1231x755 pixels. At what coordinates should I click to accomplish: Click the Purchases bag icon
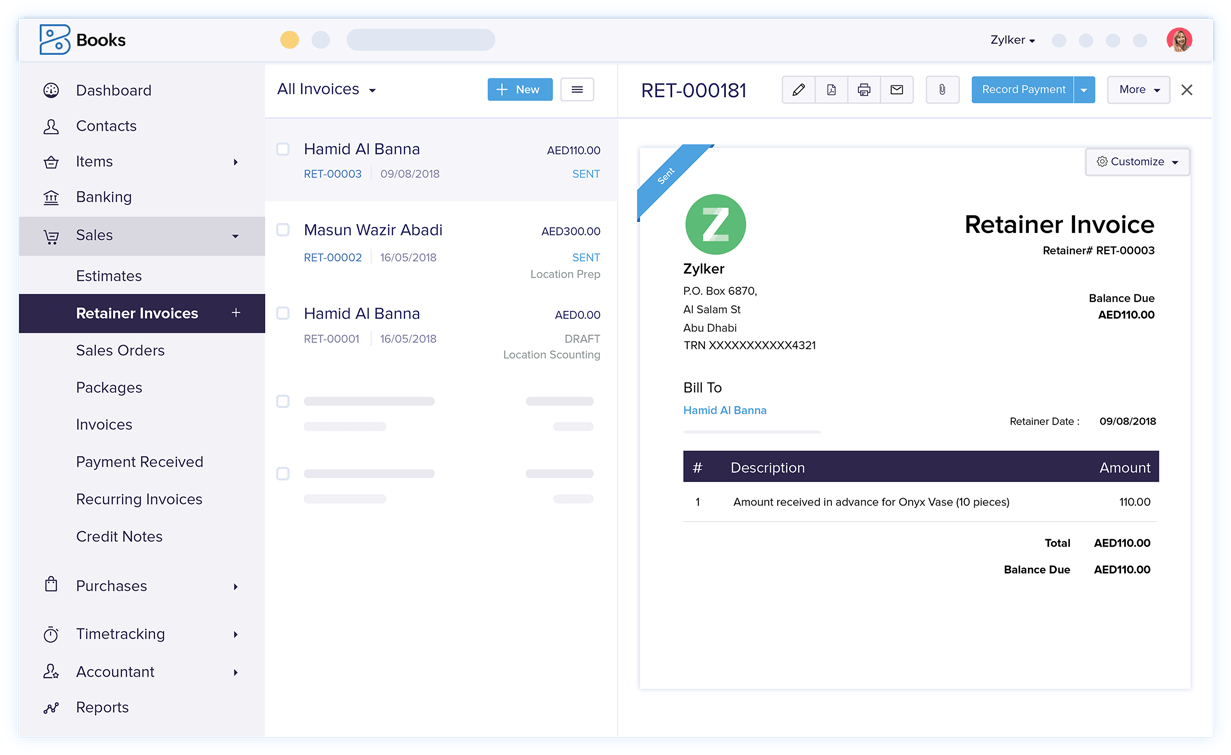[x=51, y=585]
